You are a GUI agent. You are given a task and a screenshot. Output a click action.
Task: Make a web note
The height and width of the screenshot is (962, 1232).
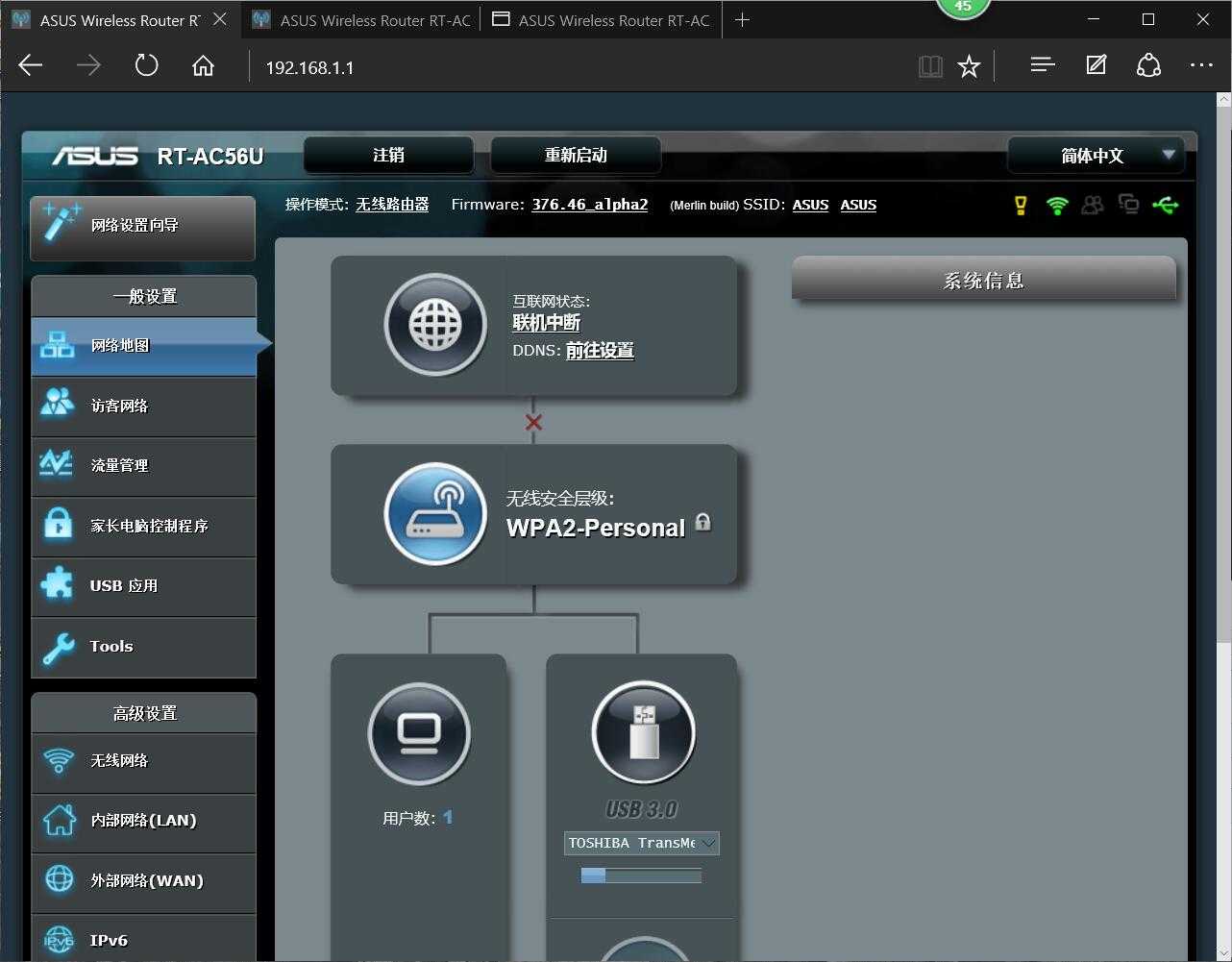[1096, 64]
